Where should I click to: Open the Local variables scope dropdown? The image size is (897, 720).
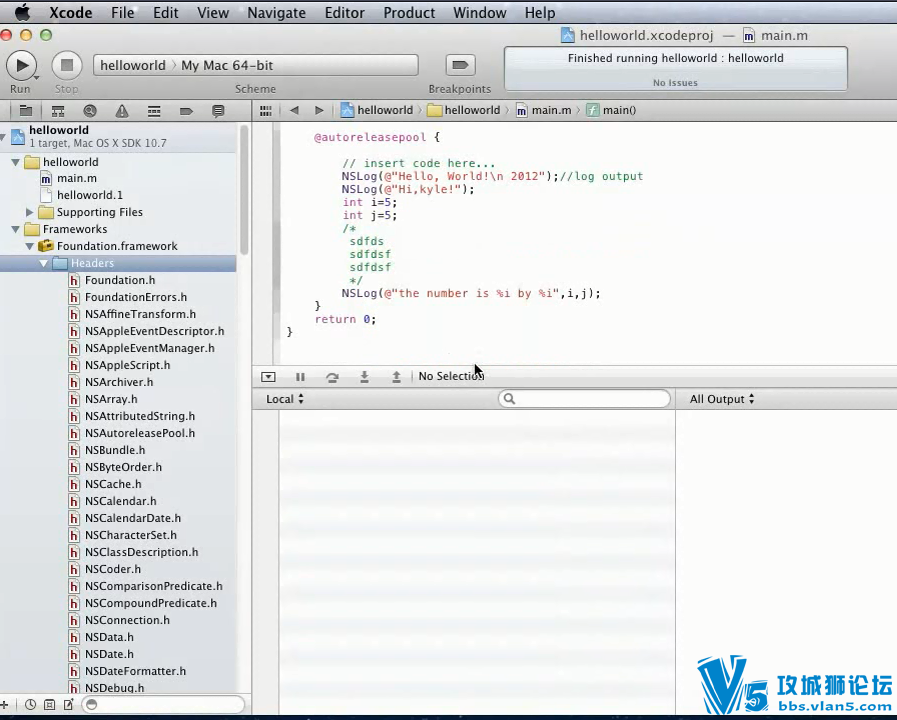(x=285, y=399)
